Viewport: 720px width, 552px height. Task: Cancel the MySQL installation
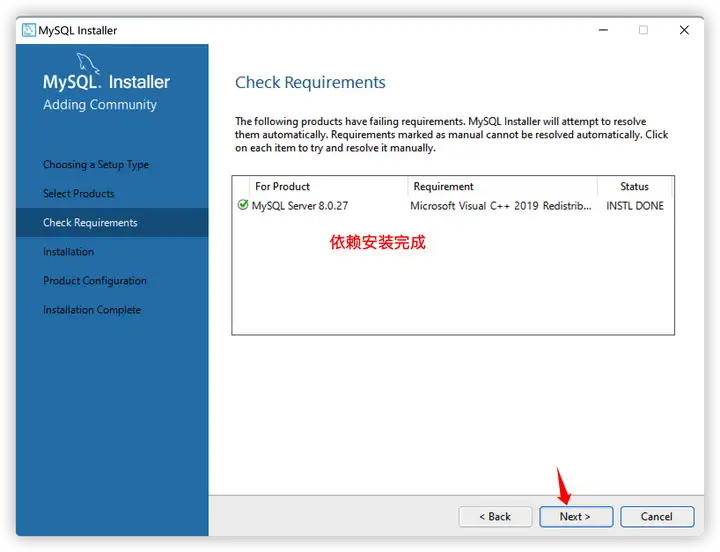[657, 517]
